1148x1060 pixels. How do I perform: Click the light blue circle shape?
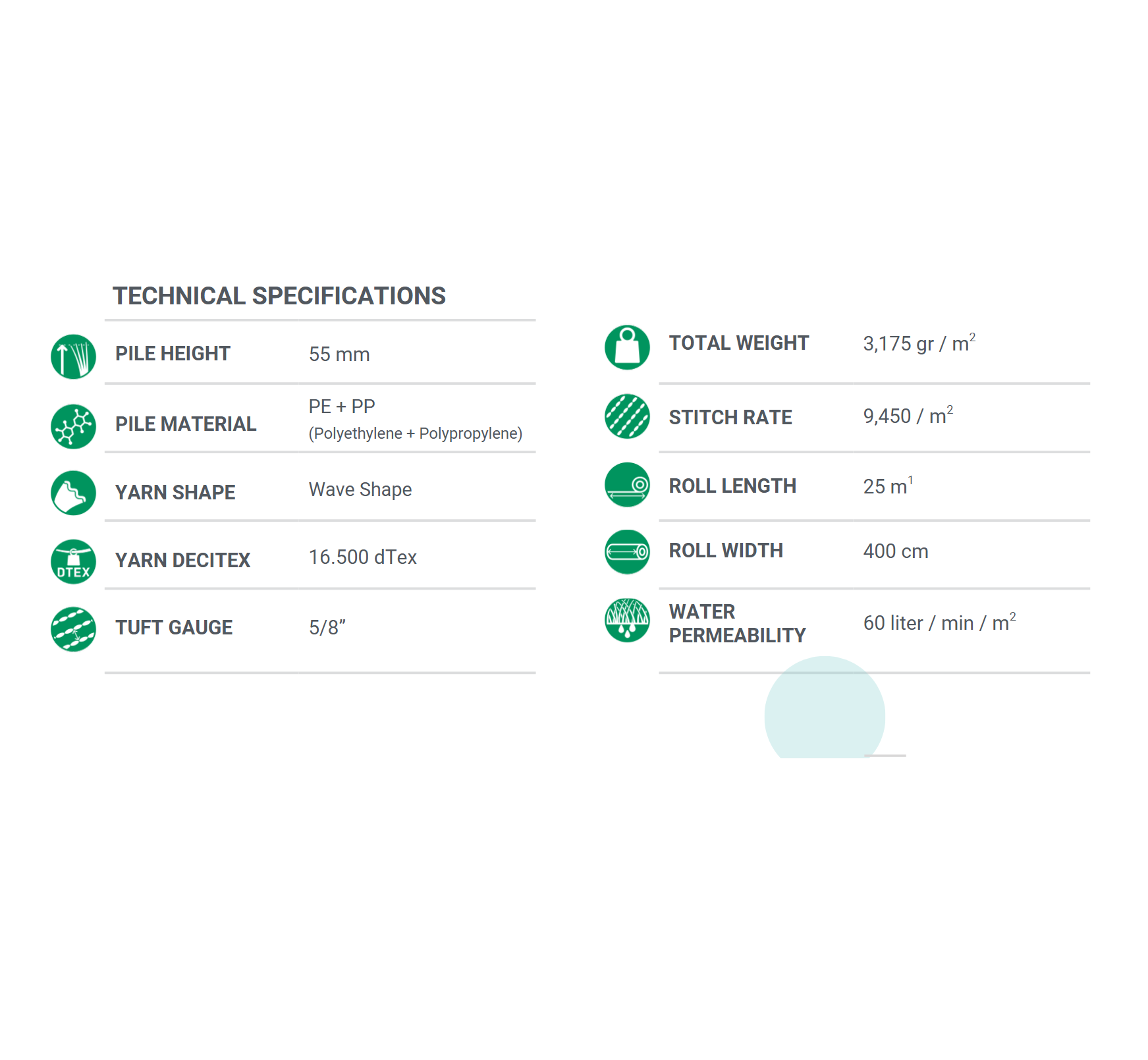(824, 711)
